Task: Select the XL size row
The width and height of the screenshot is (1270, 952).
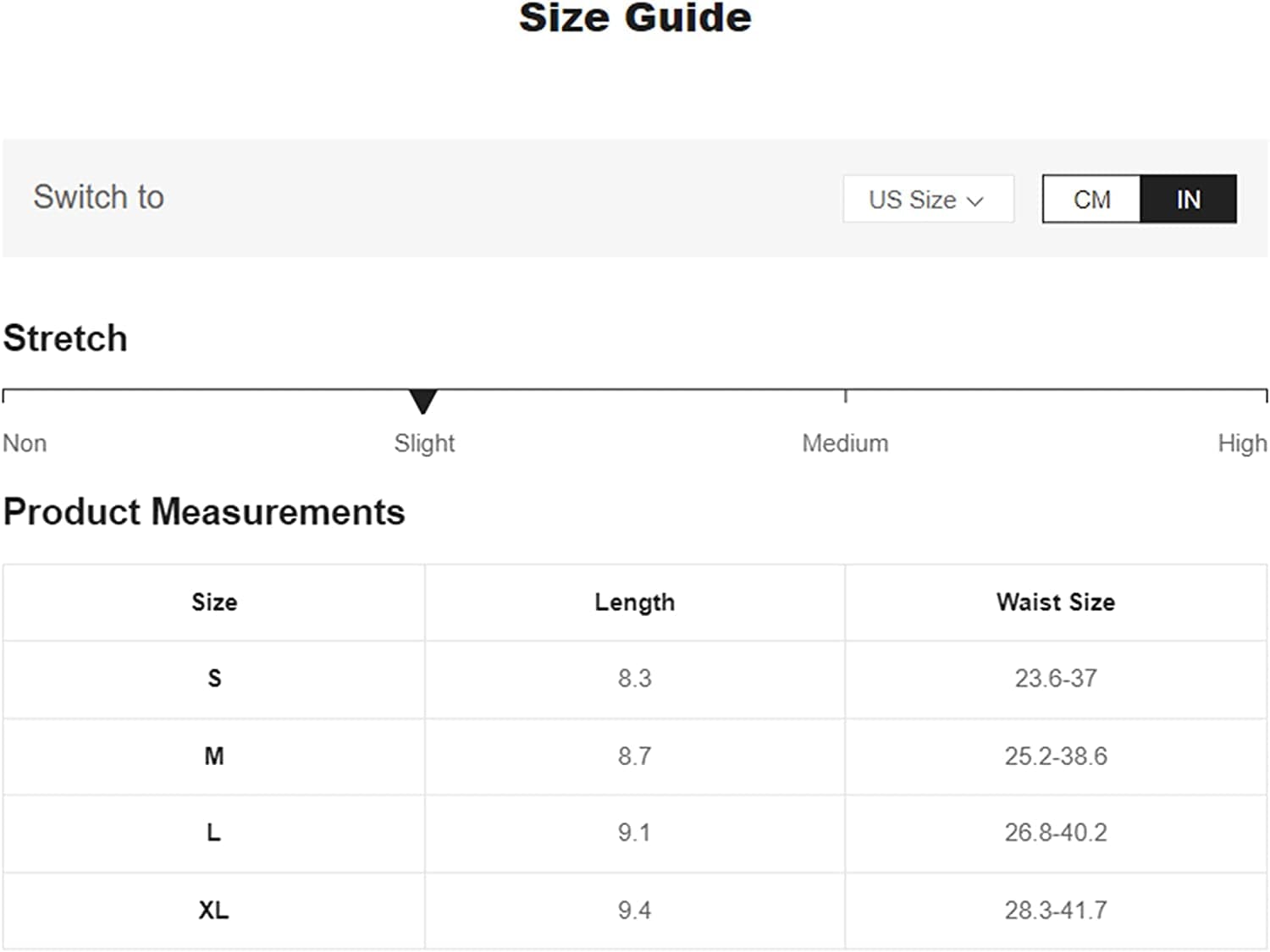Action: pos(213,911)
